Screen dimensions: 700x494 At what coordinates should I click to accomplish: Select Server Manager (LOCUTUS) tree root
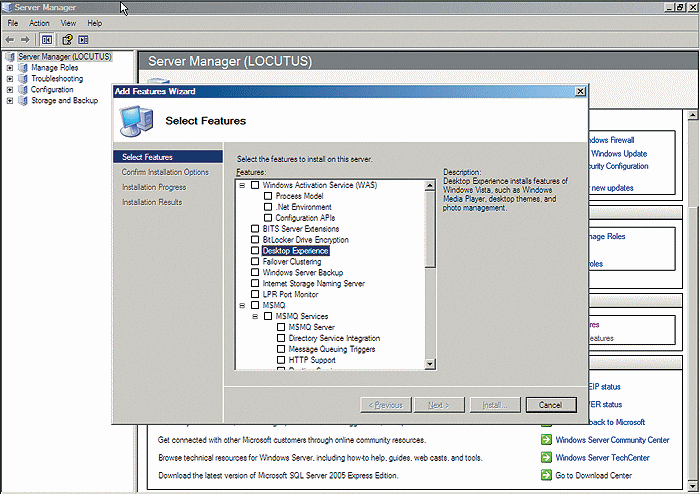[65, 57]
